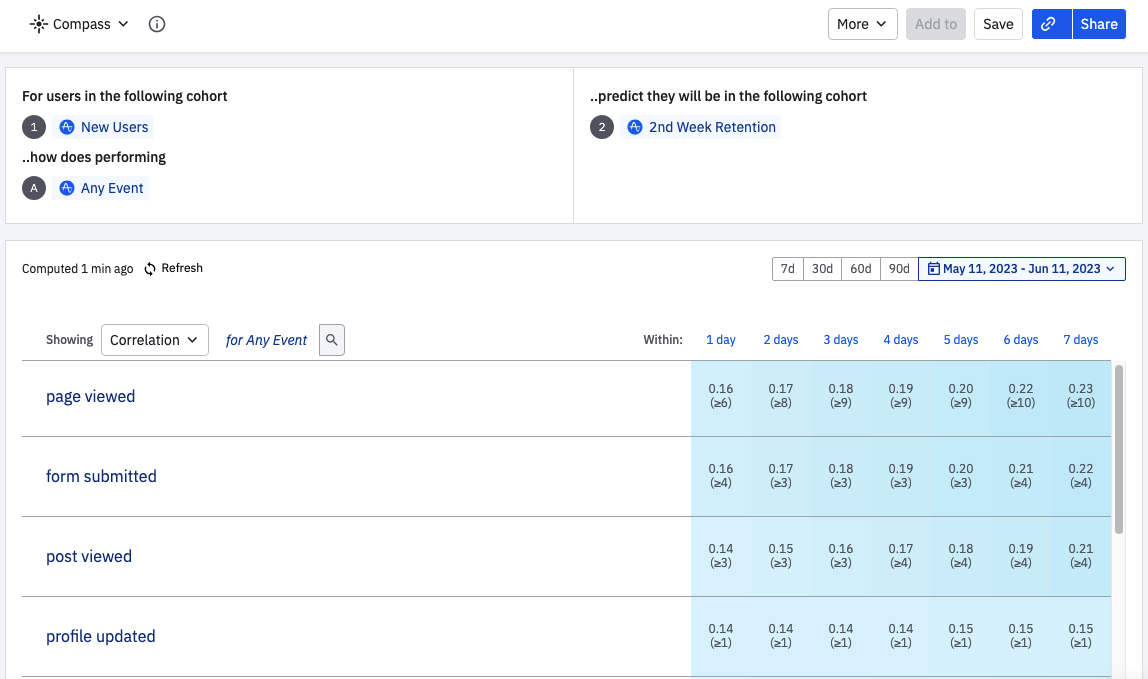Refresh the computed results
The height and width of the screenshot is (679, 1148).
[174, 268]
